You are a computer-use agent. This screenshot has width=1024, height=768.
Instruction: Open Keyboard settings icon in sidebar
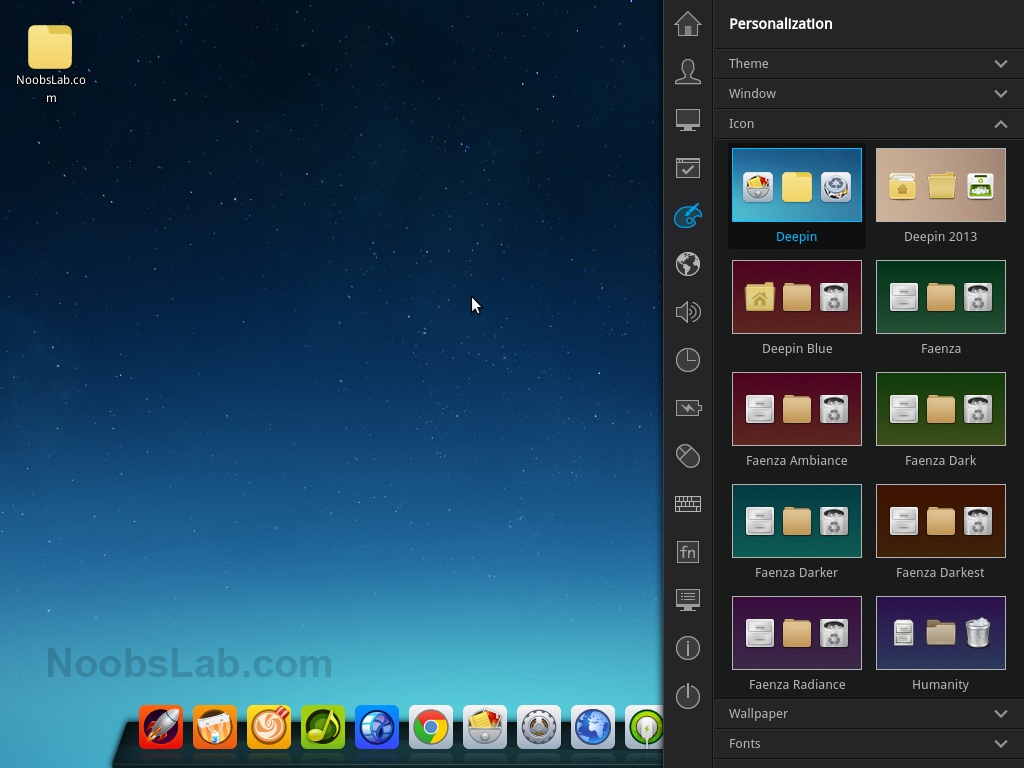point(688,504)
